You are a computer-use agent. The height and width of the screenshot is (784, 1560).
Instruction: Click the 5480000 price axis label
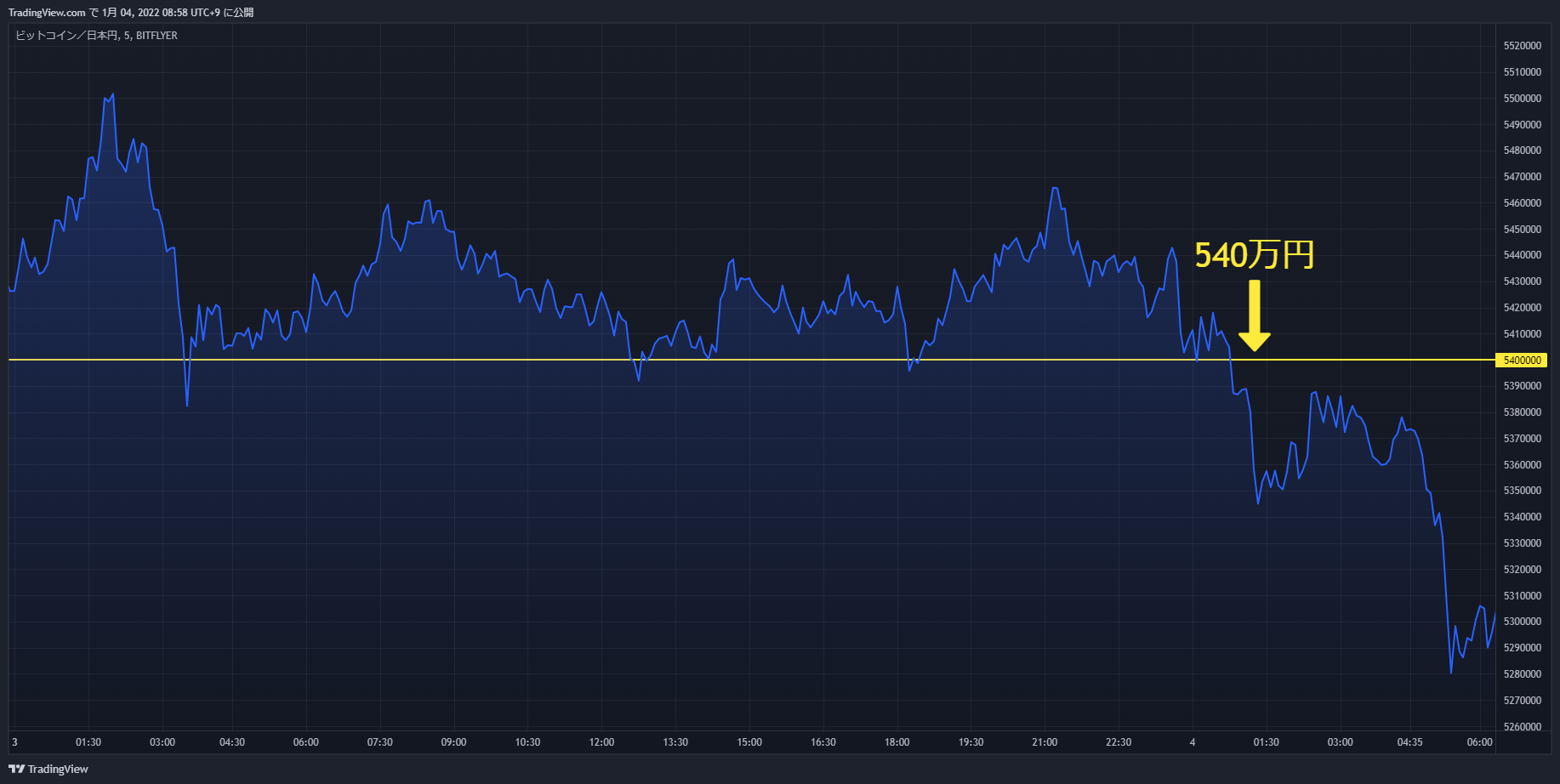point(1523,151)
